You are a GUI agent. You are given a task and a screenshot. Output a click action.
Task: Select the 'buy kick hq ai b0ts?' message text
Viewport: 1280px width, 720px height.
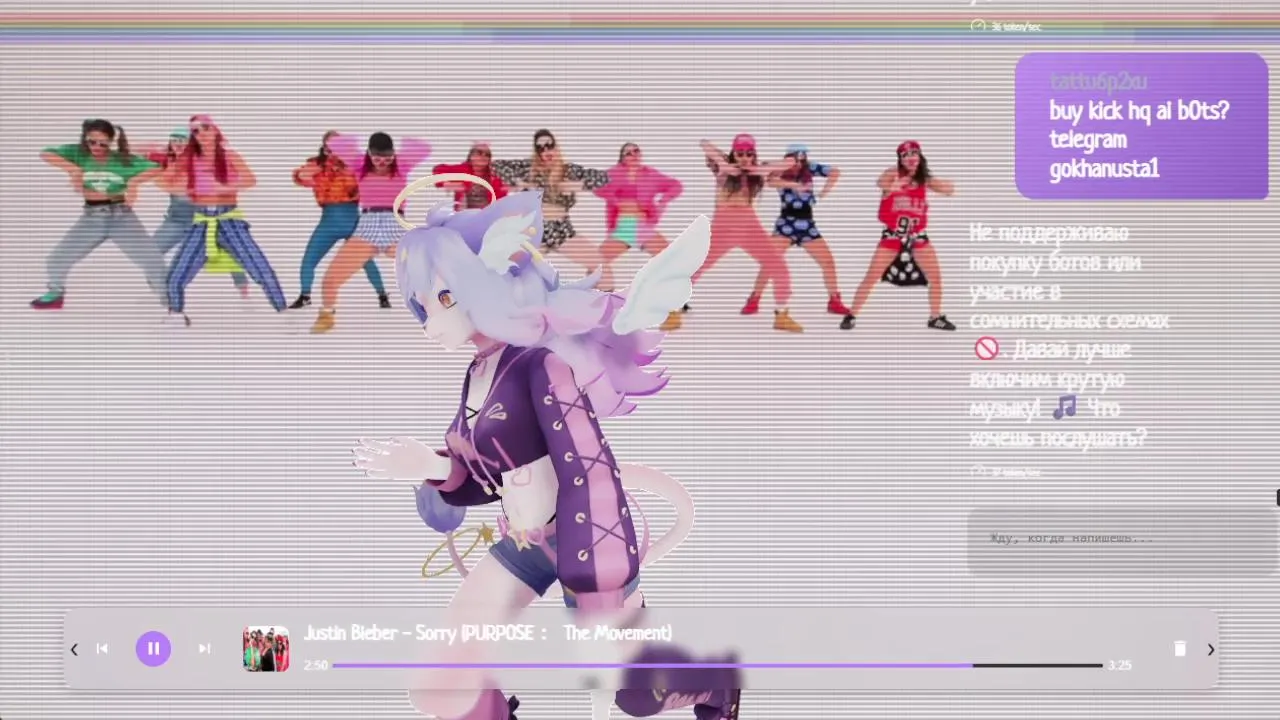pyautogui.click(x=1139, y=111)
